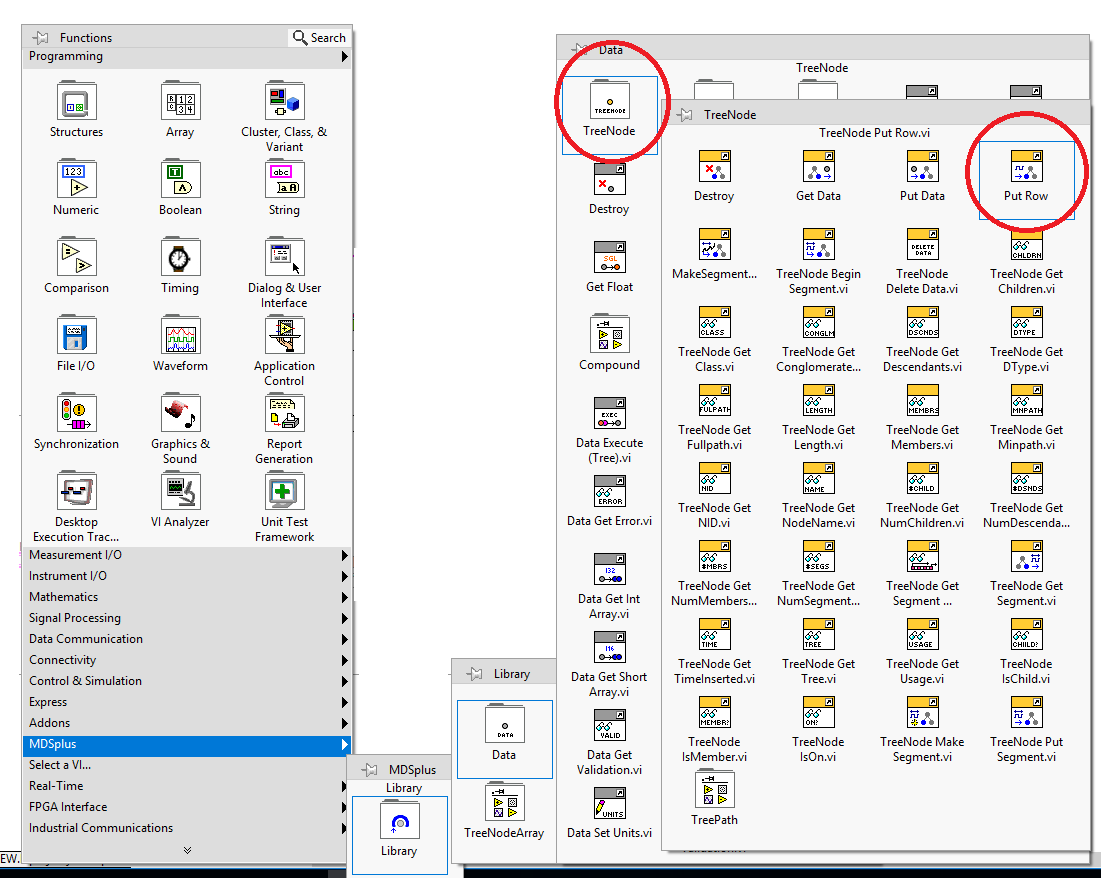Screen dimensions: 1101x878
Task: Pin the Data palette open
Action: pos(580,48)
